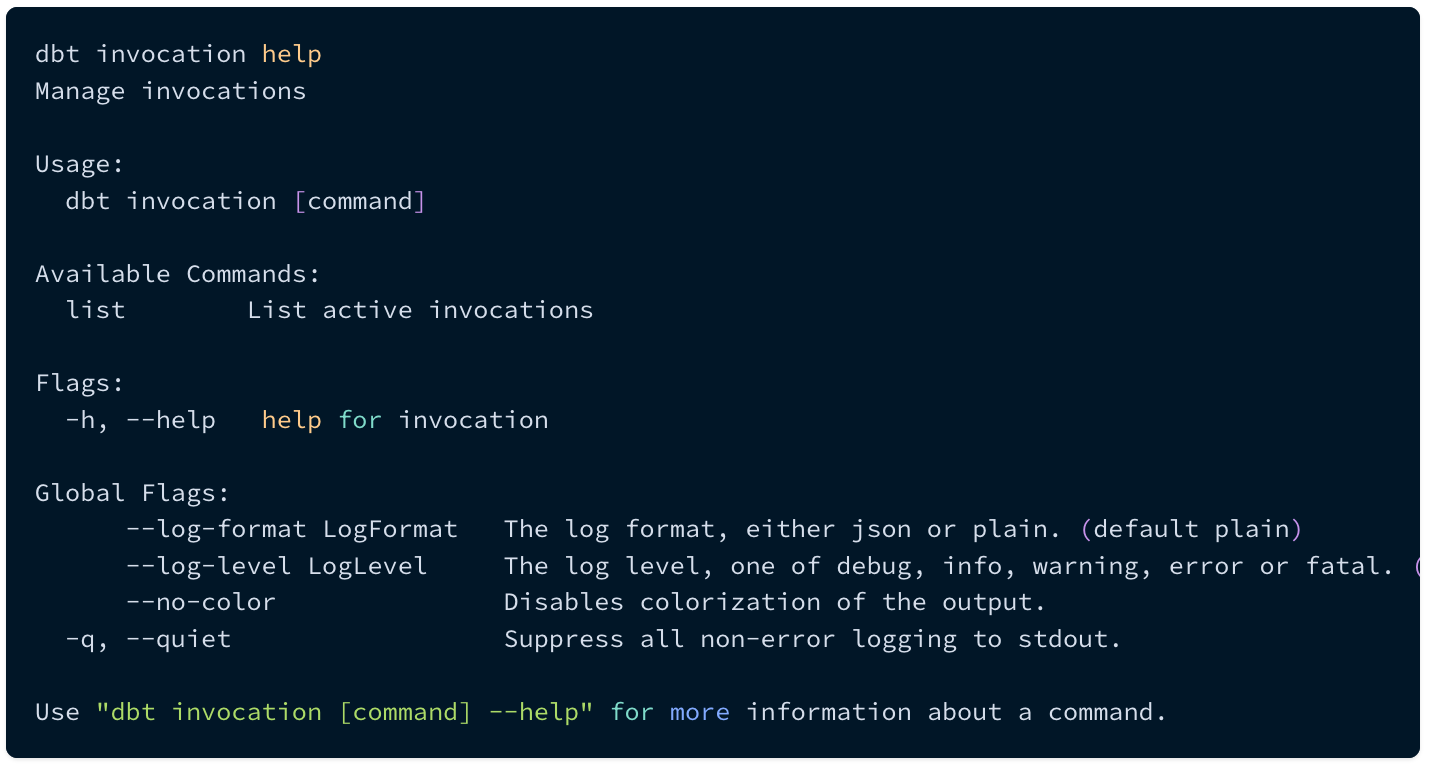Image resolution: width=1430 pixels, height=772 pixels.
Task: Click the orange "help" word in first line
Action: [291, 54]
